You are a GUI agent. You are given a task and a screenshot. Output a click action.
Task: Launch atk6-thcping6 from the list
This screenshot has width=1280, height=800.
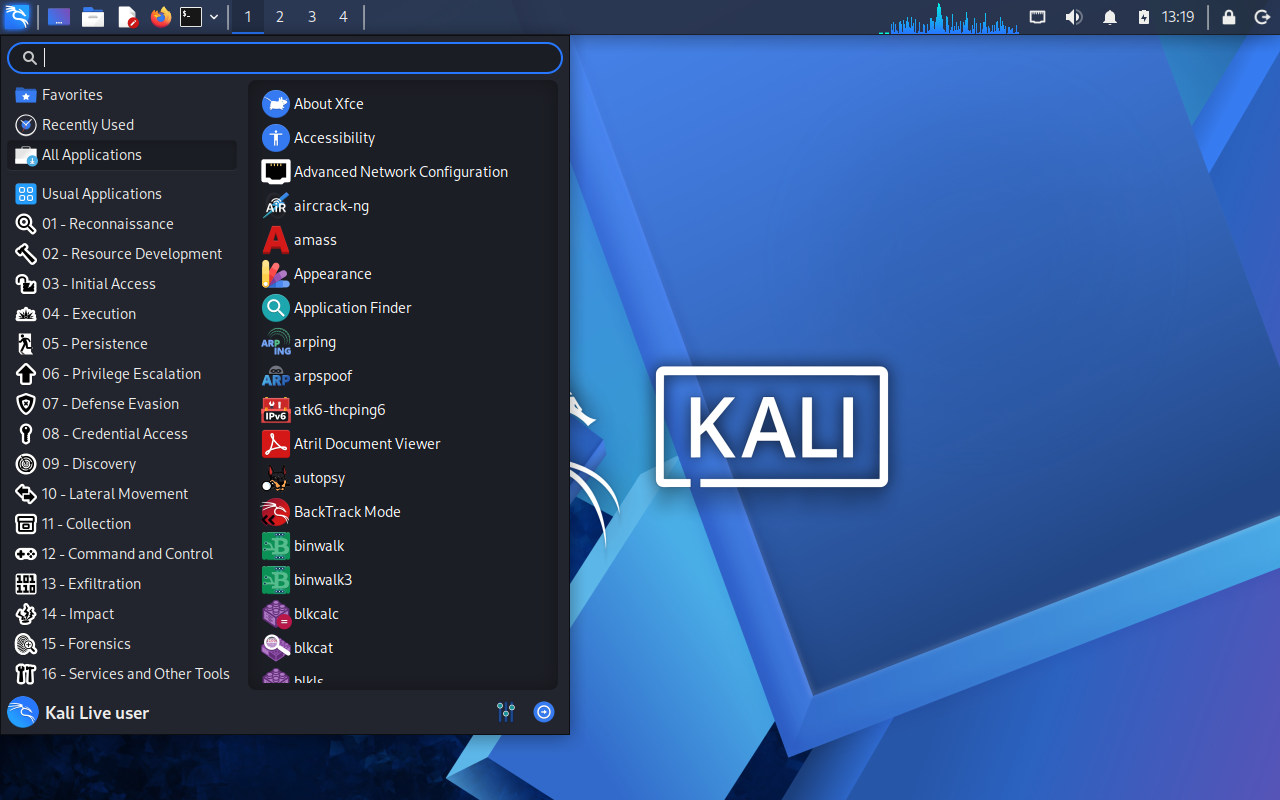tap(403, 410)
